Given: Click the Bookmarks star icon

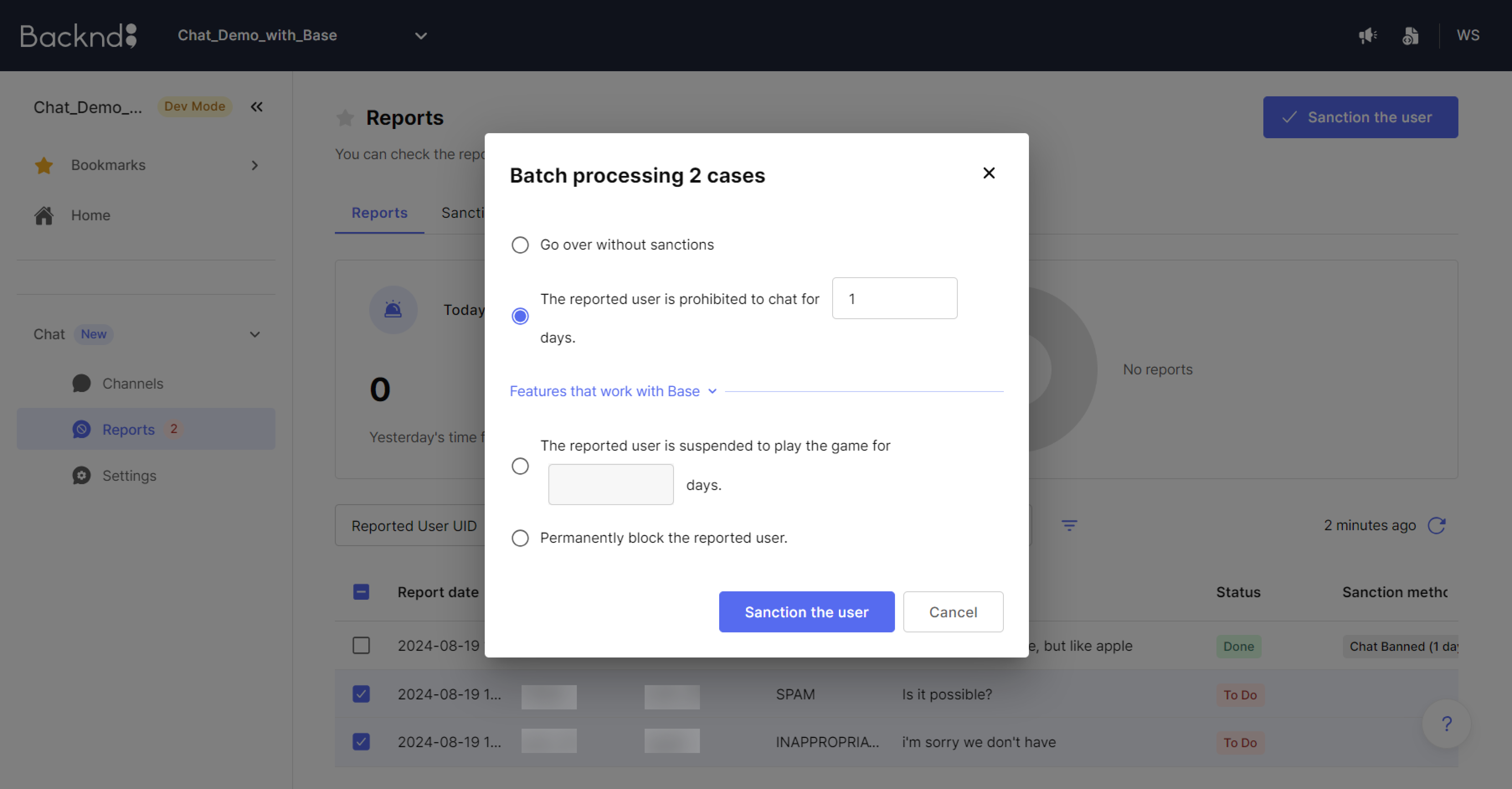Looking at the screenshot, I should [x=44, y=166].
